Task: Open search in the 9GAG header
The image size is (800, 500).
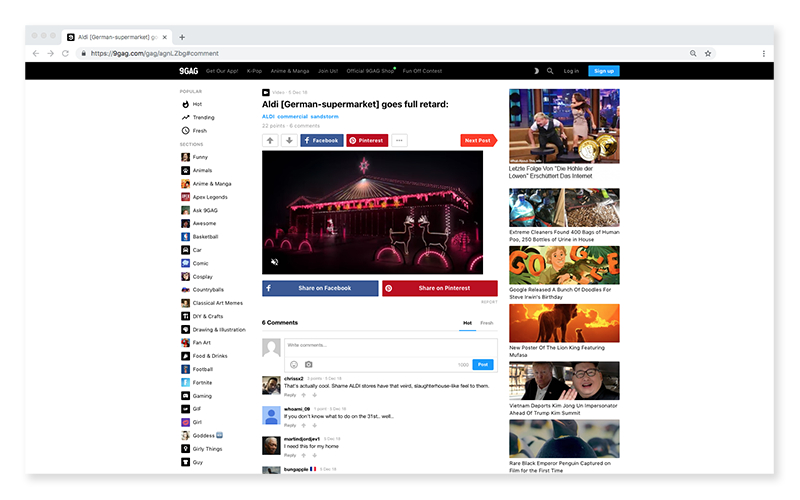Action: [550, 71]
